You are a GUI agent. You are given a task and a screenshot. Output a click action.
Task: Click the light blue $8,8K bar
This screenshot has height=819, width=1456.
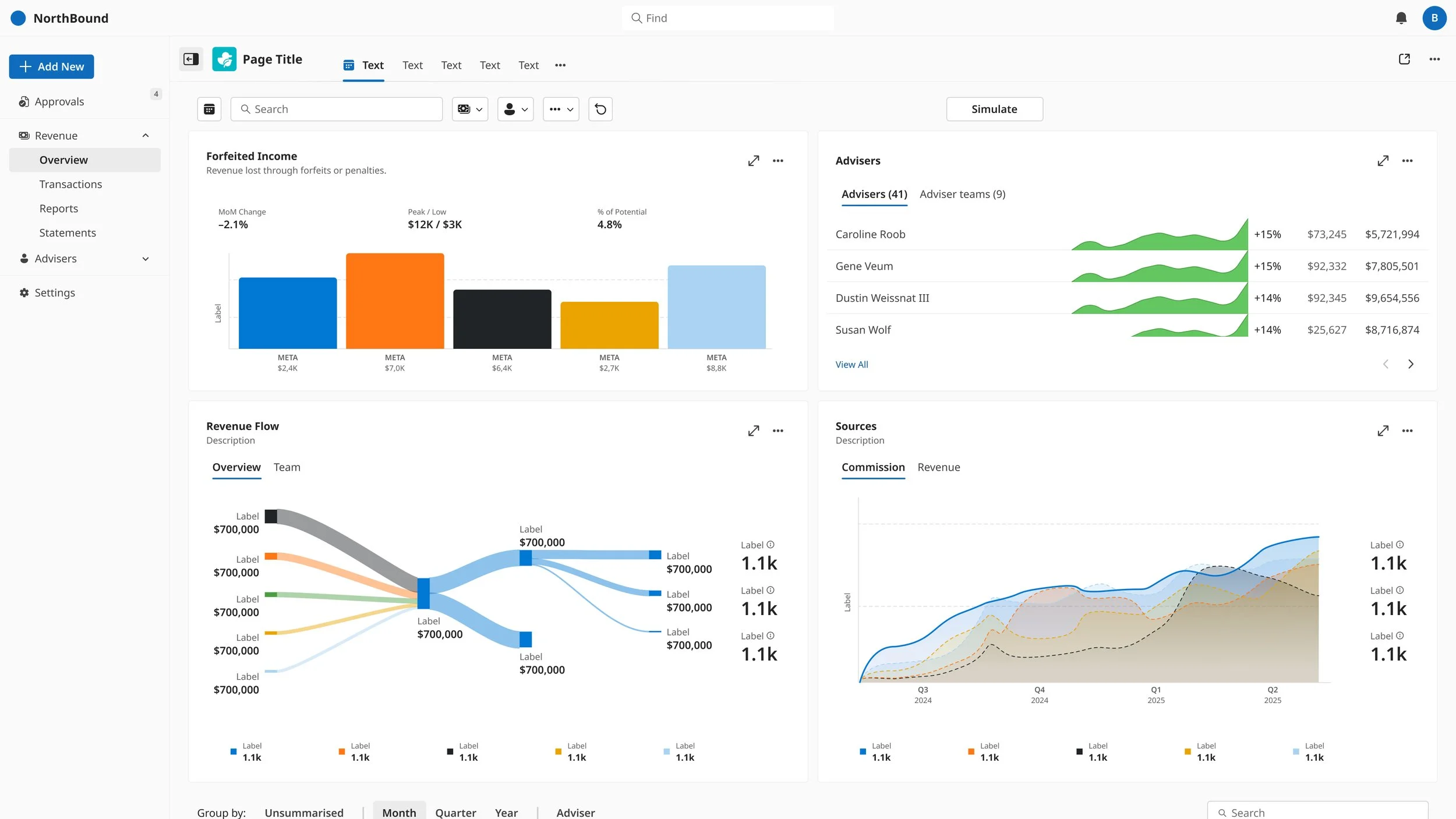(x=716, y=307)
